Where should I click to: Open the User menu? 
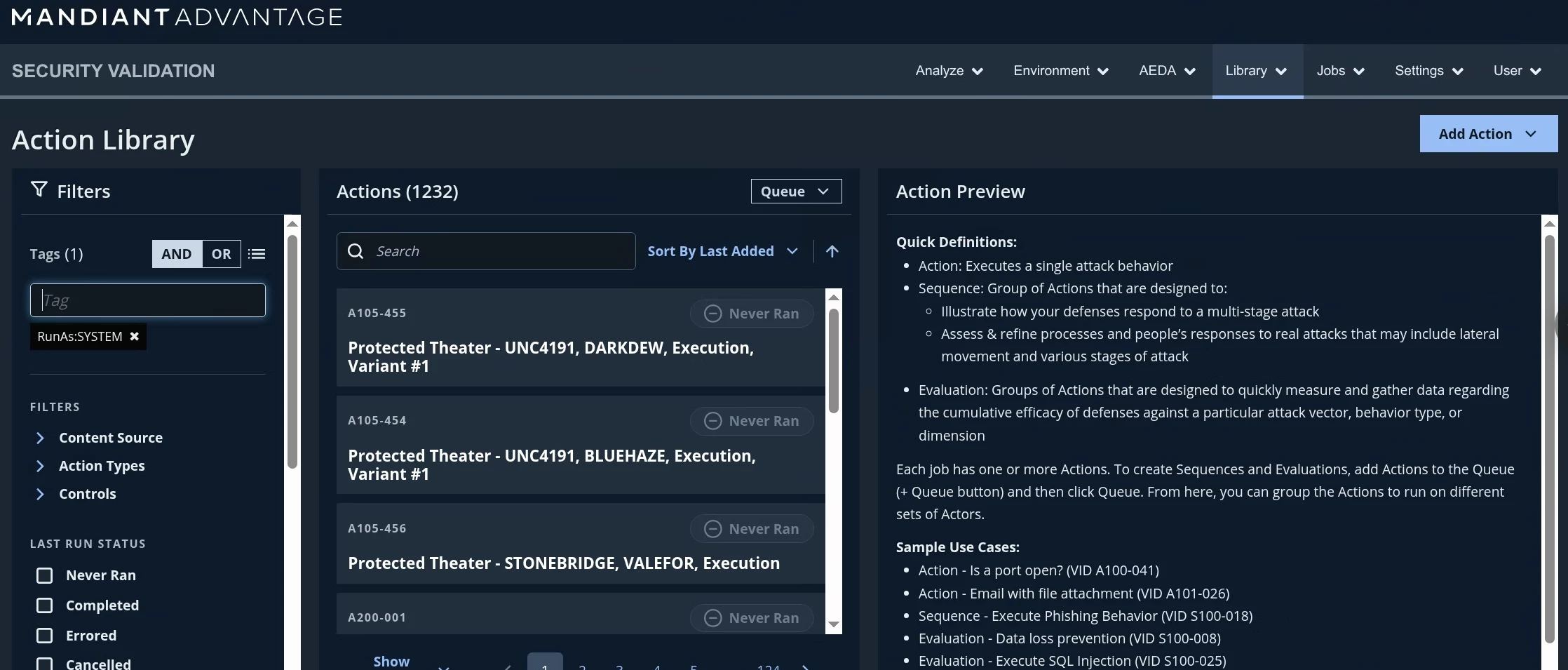pyautogui.click(x=1517, y=71)
